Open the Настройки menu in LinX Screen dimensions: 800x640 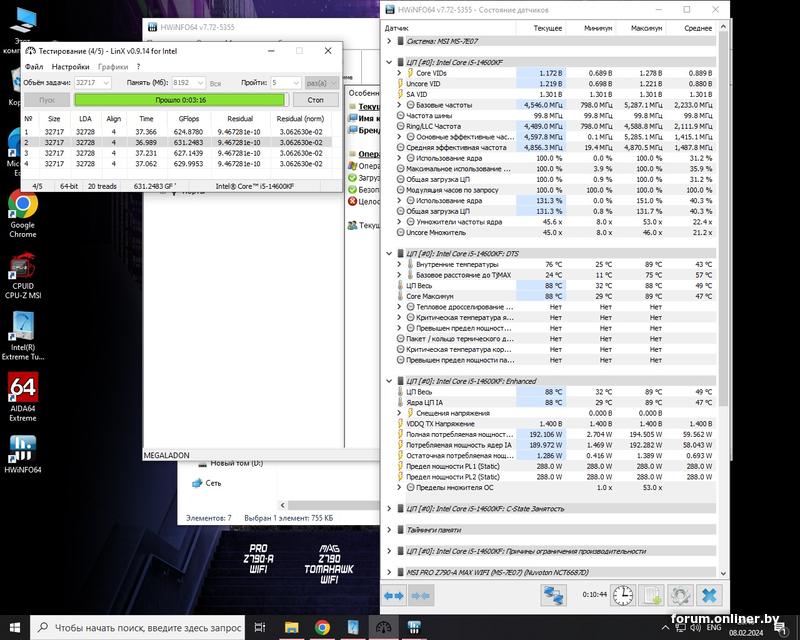point(70,66)
